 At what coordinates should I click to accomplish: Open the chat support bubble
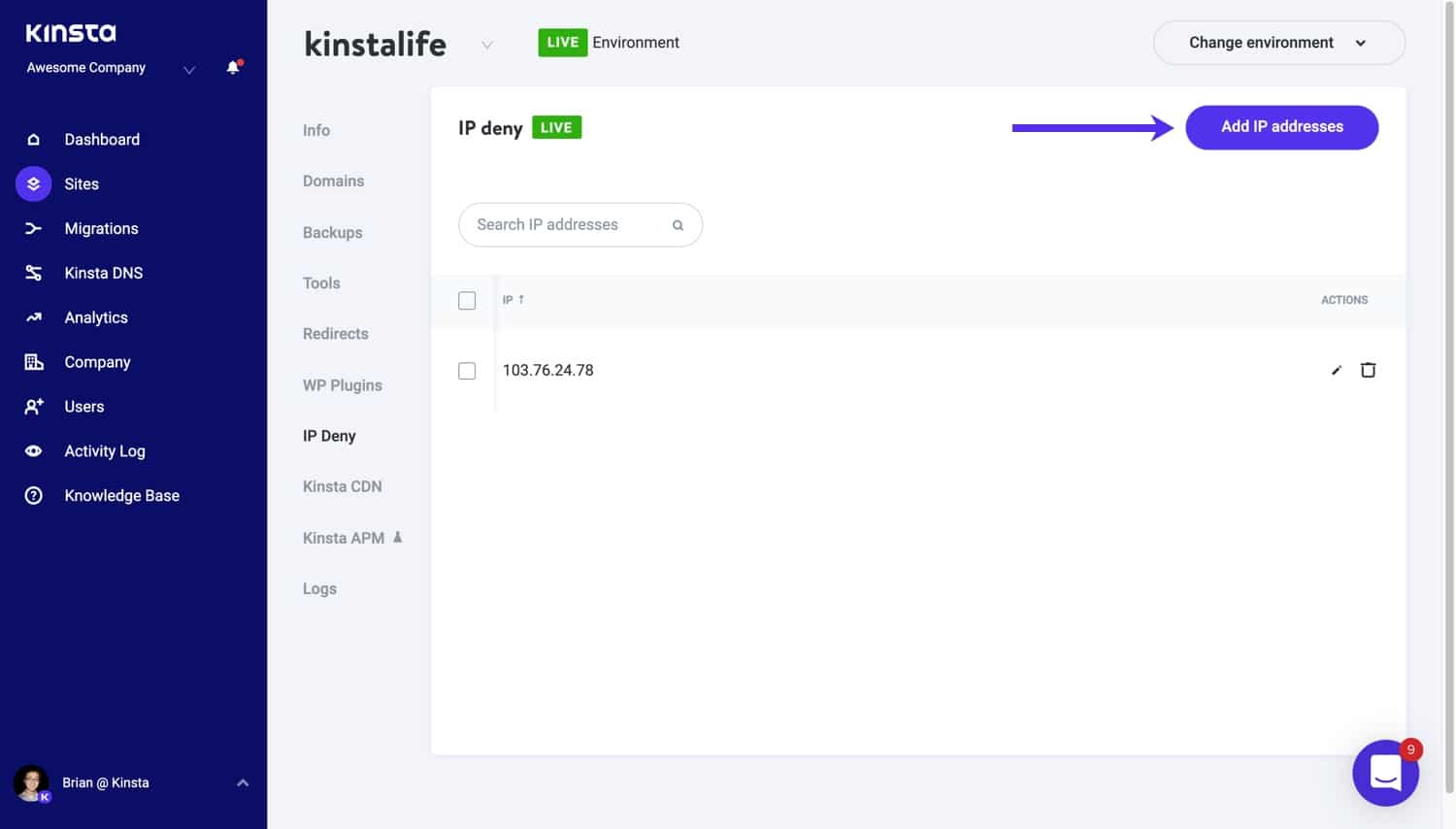click(x=1385, y=773)
